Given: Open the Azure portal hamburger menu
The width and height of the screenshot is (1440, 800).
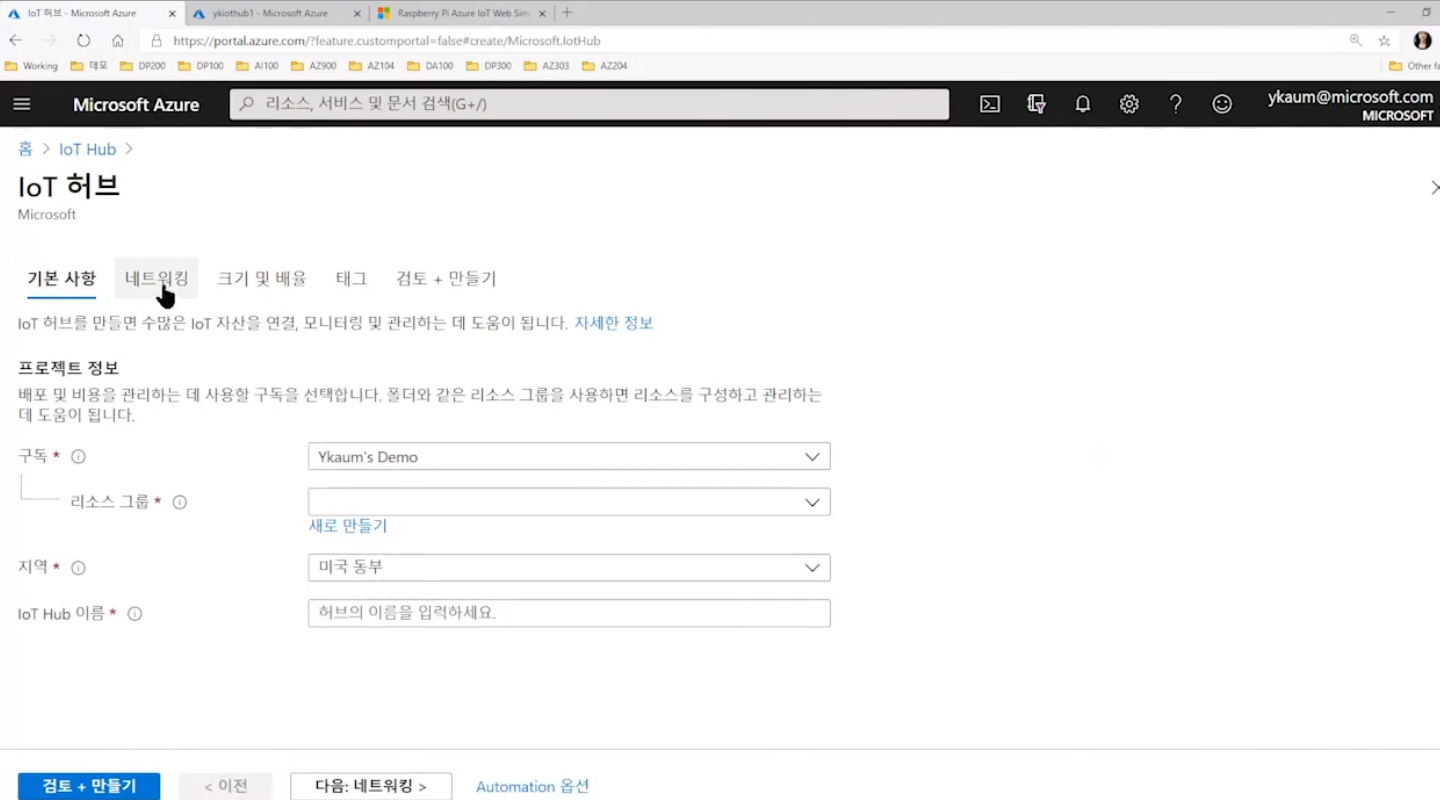Looking at the screenshot, I should pyautogui.click(x=22, y=104).
